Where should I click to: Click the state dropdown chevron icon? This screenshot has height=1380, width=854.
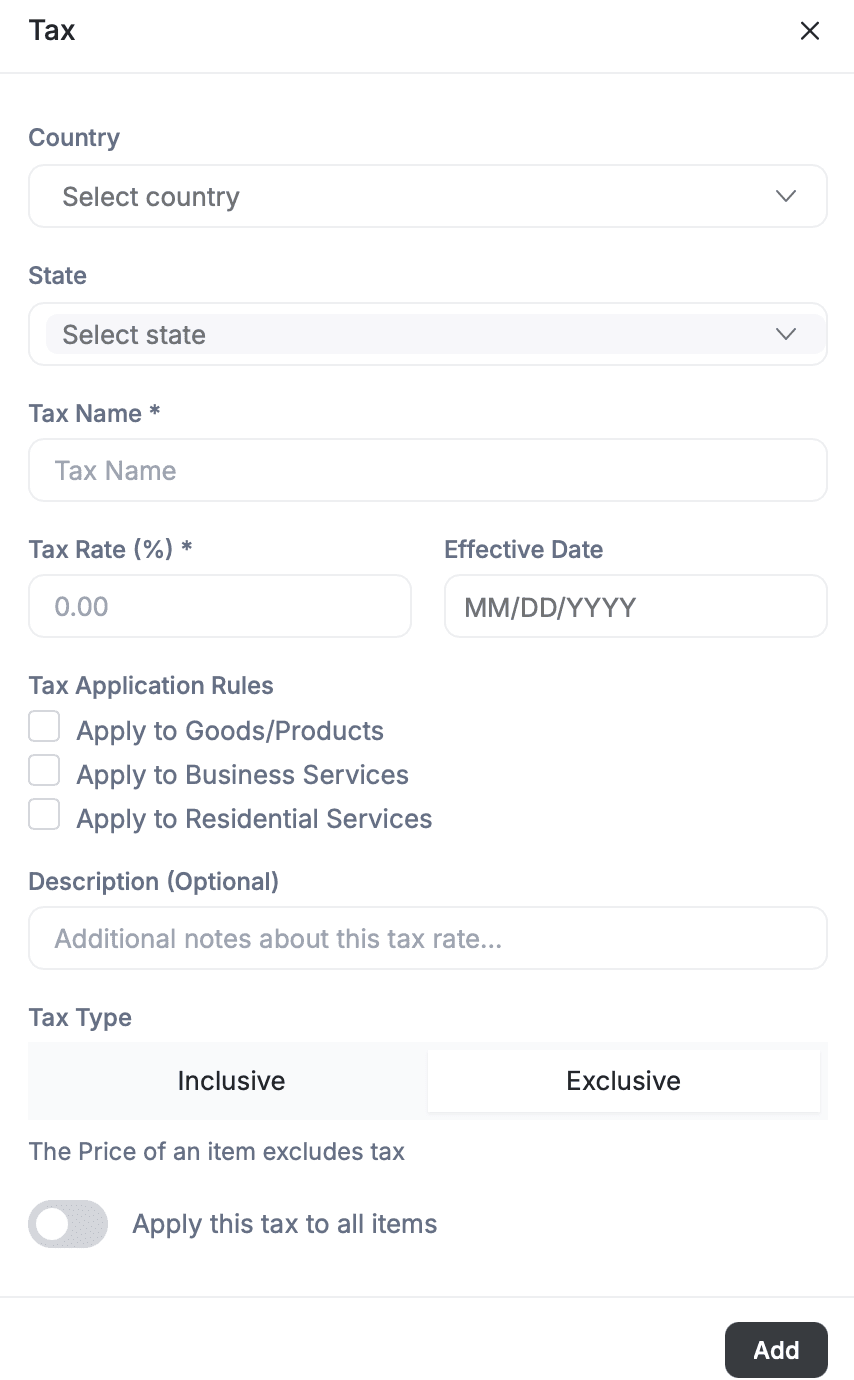point(786,334)
